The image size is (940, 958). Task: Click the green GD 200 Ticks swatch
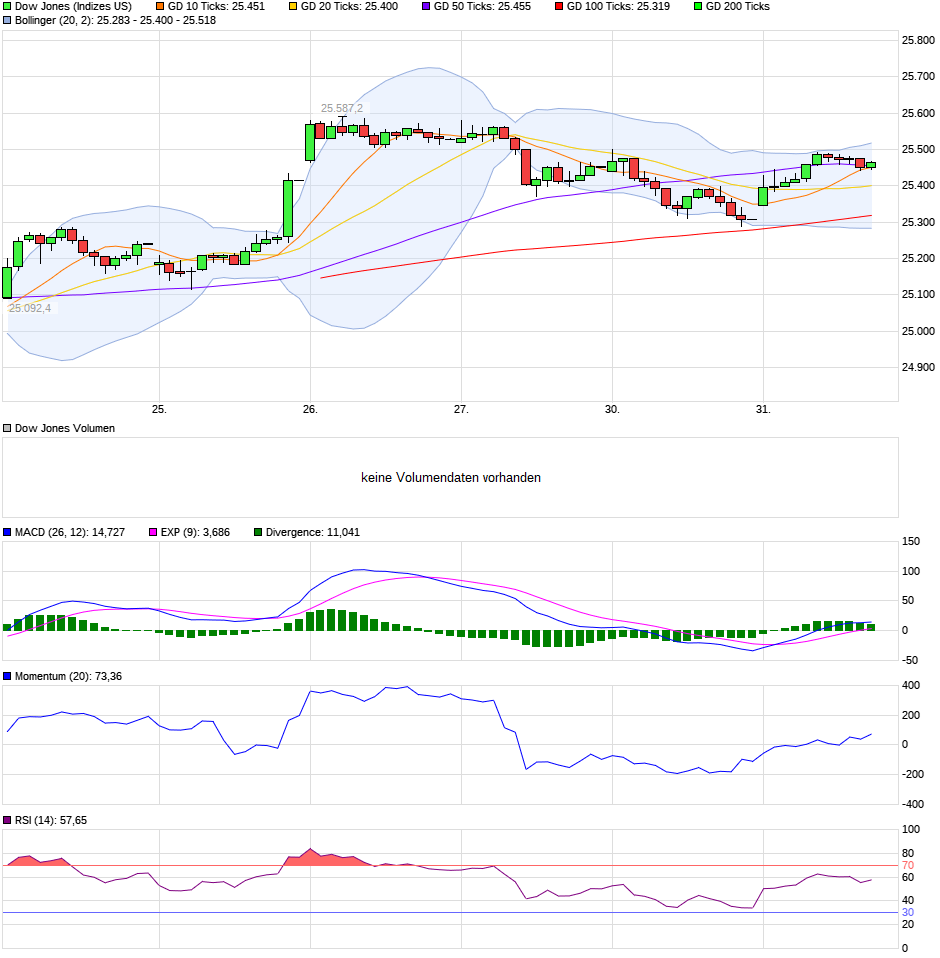[698, 7]
